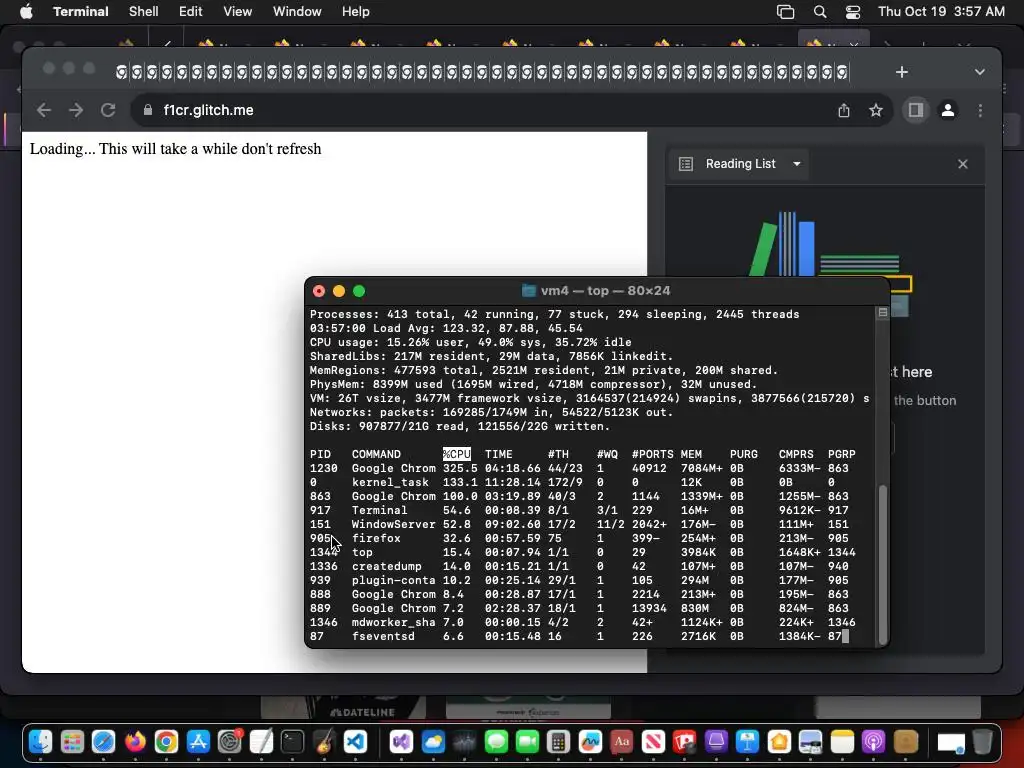This screenshot has width=1024, height=768.
Task: Click the terminal scrollback marker icon
Action: [882, 313]
